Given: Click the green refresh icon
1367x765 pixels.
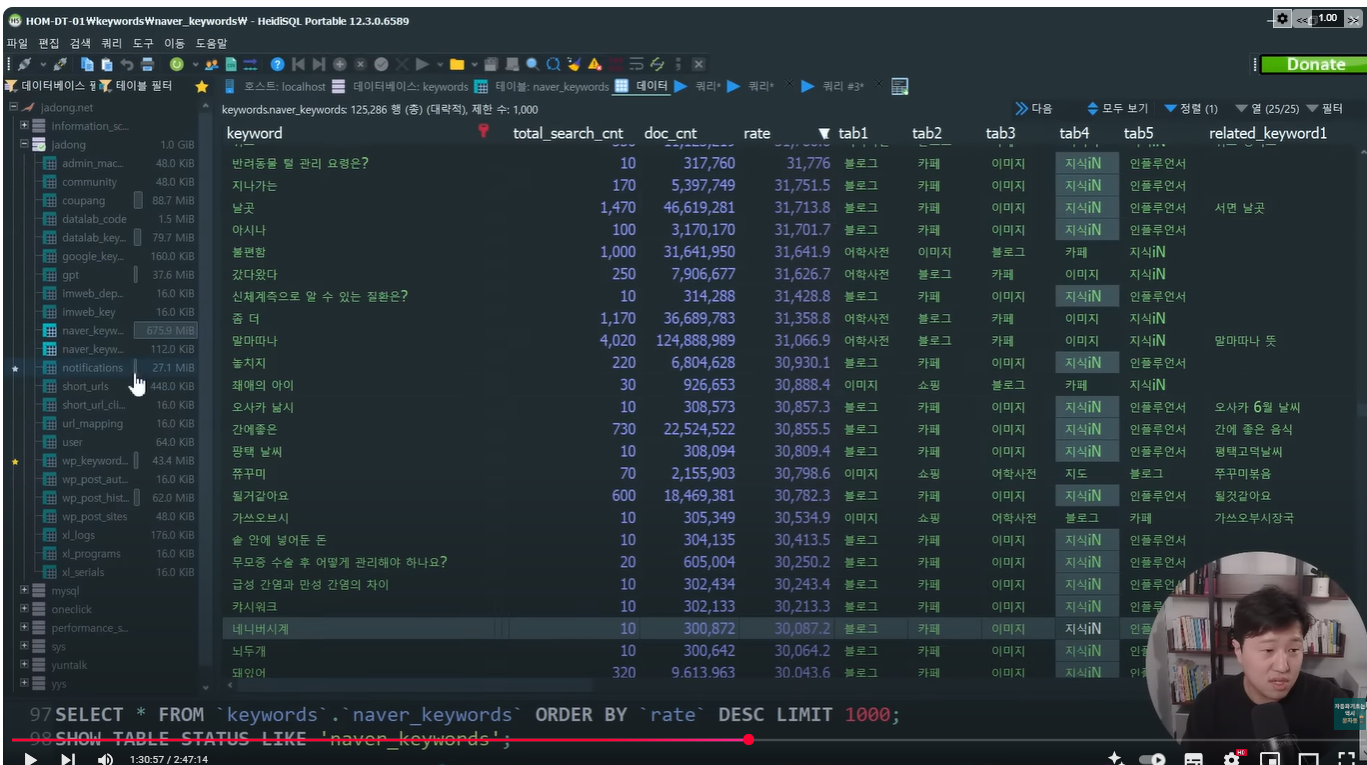Looking at the screenshot, I should (x=176, y=64).
